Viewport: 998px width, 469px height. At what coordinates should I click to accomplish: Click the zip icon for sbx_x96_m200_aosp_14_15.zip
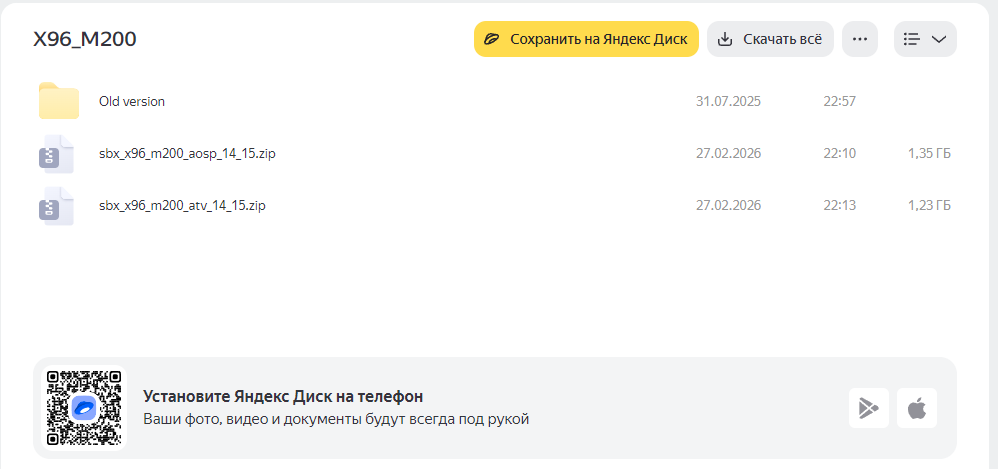point(56,153)
